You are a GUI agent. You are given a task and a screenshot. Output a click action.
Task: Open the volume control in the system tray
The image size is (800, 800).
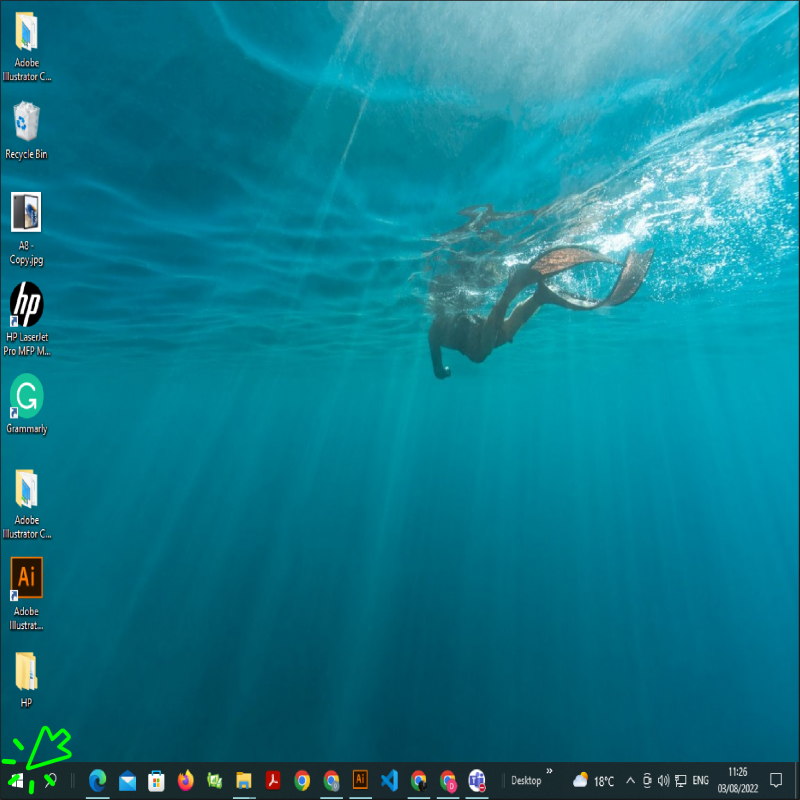coord(663,780)
